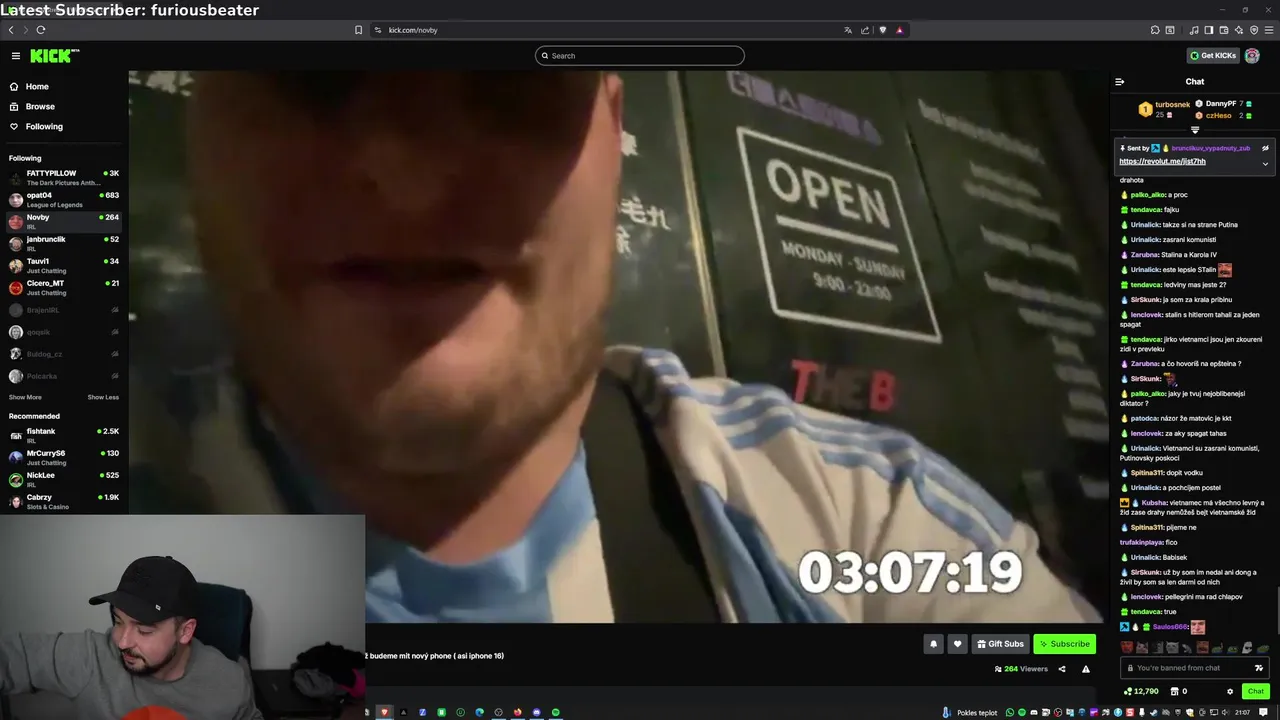Click the Brave shields icon
1280x720 pixels.
[x=882, y=30]
